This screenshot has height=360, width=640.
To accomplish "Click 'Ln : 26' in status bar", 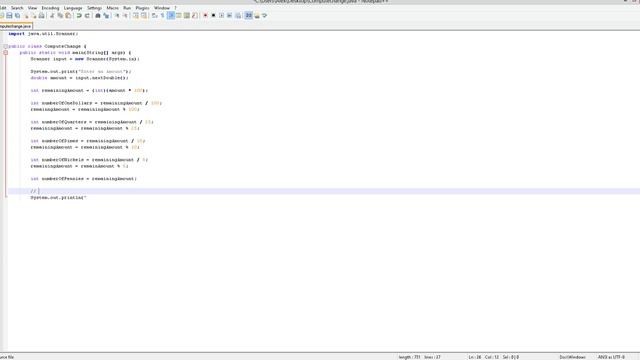I will pyautogui.click(x=475, y=357).
